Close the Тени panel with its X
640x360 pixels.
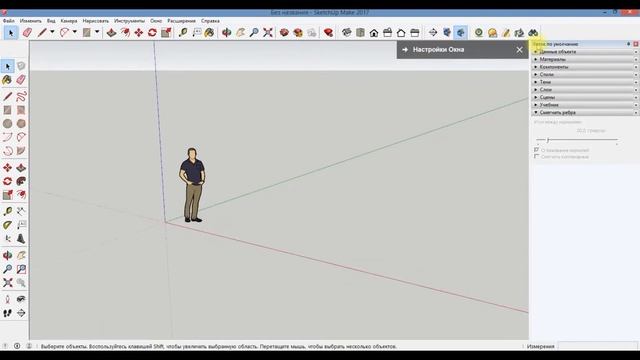(636, 82)
